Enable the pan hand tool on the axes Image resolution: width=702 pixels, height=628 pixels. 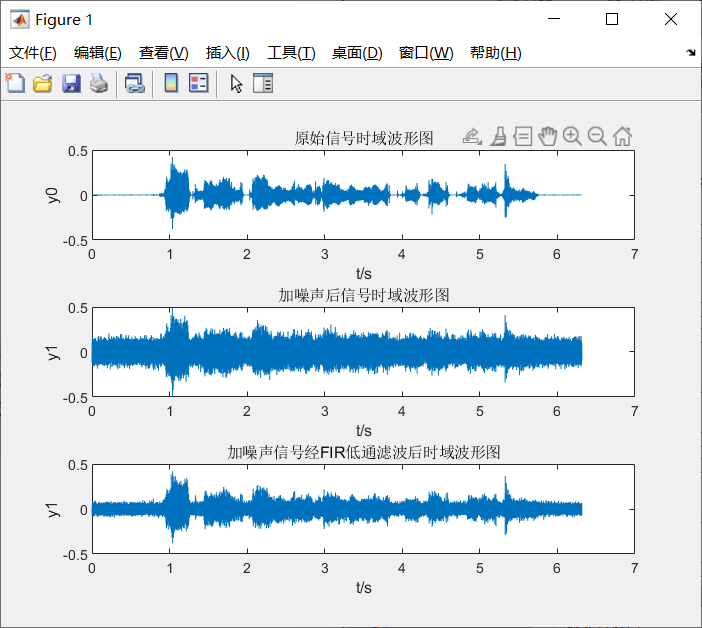[547, 137]
